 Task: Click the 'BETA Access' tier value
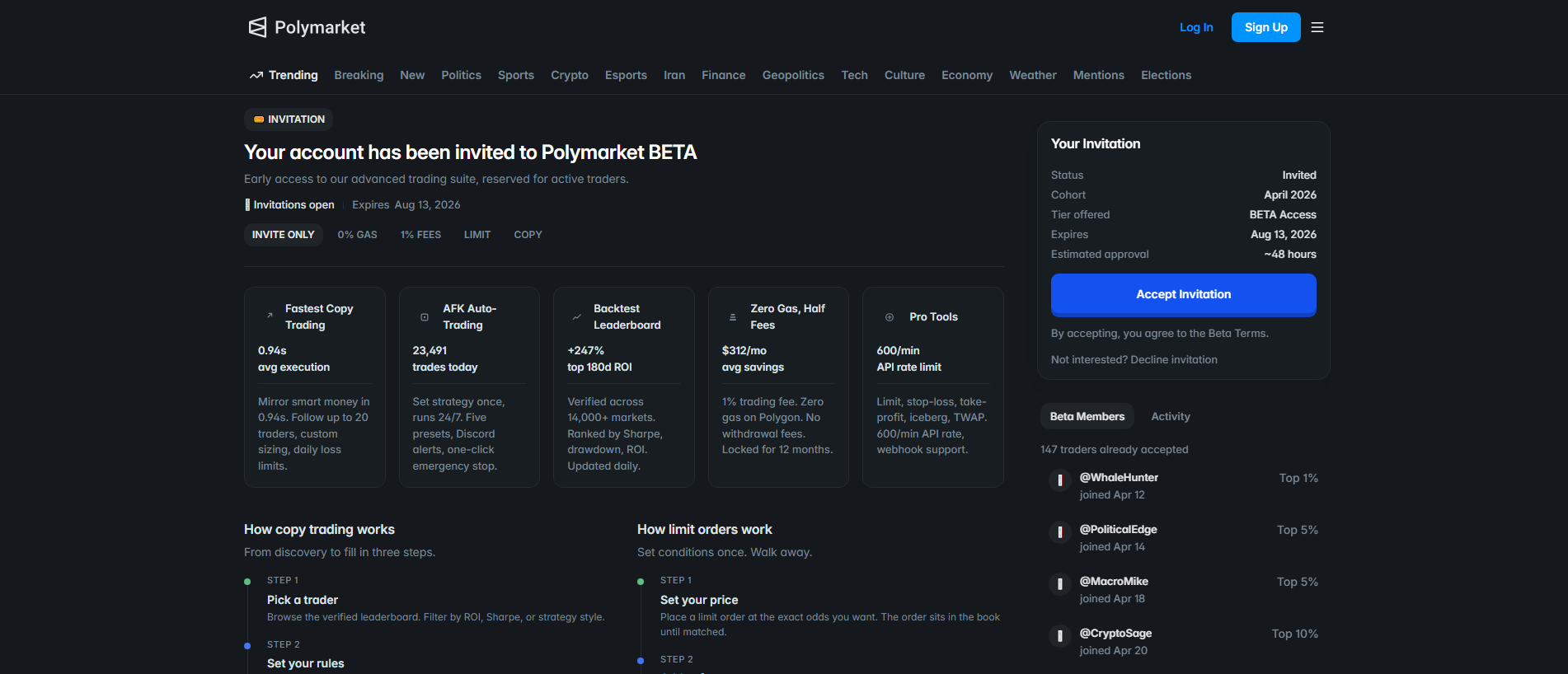pos(1283,215)
